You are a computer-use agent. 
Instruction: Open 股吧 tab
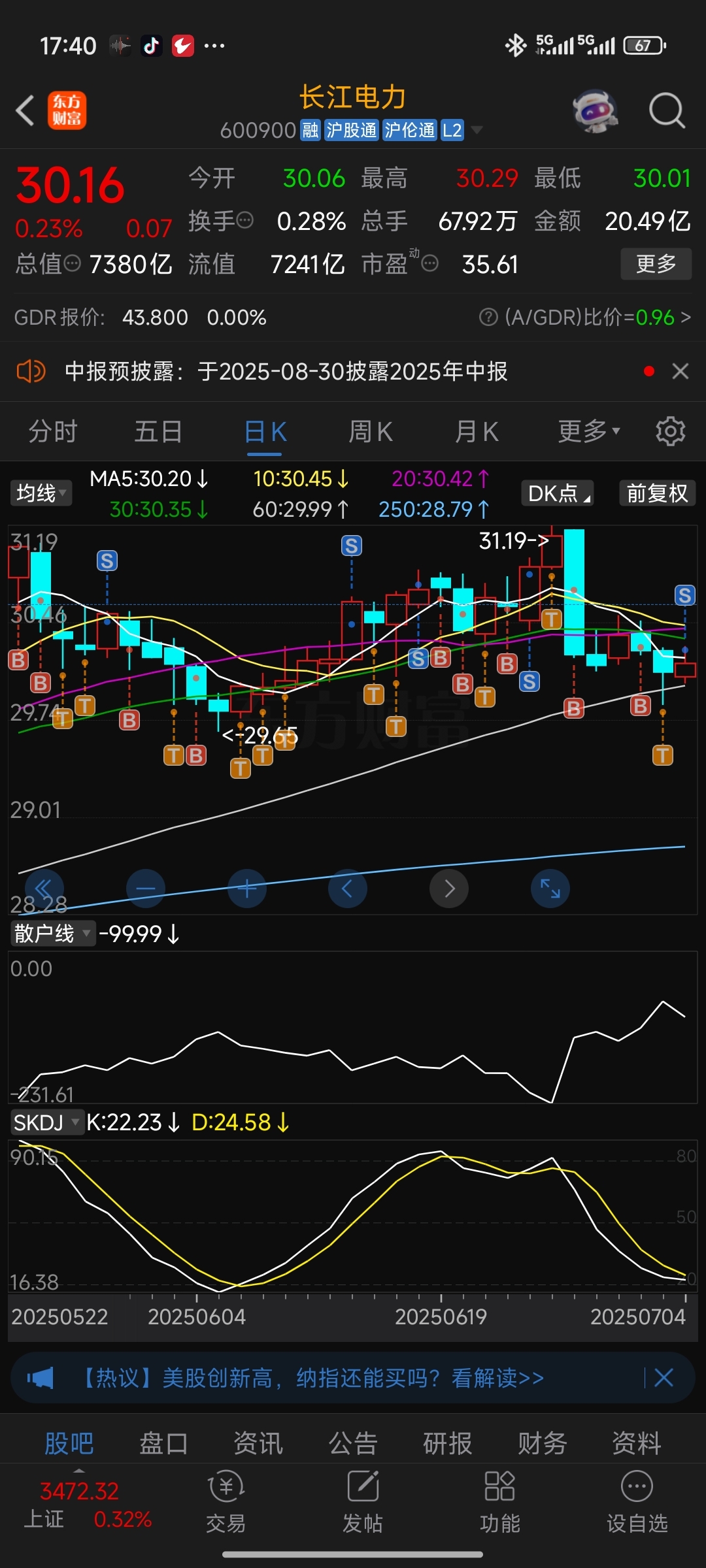coord(69,1443)
